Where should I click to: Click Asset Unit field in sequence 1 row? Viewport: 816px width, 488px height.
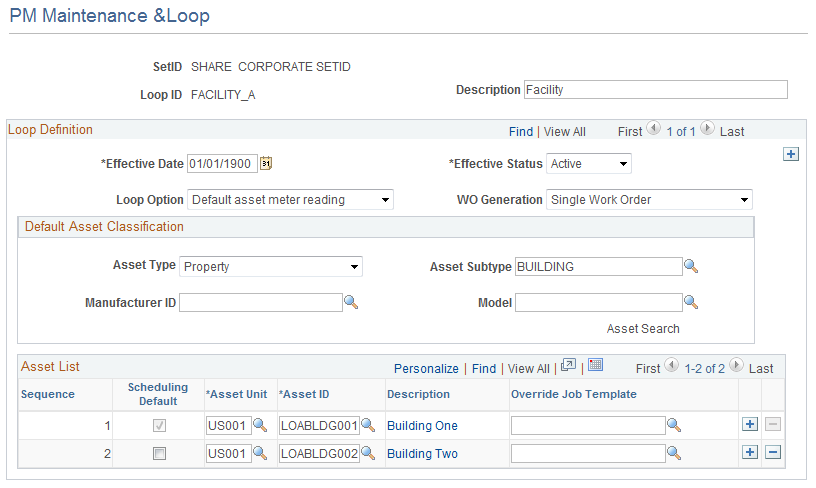click(228, 426)
